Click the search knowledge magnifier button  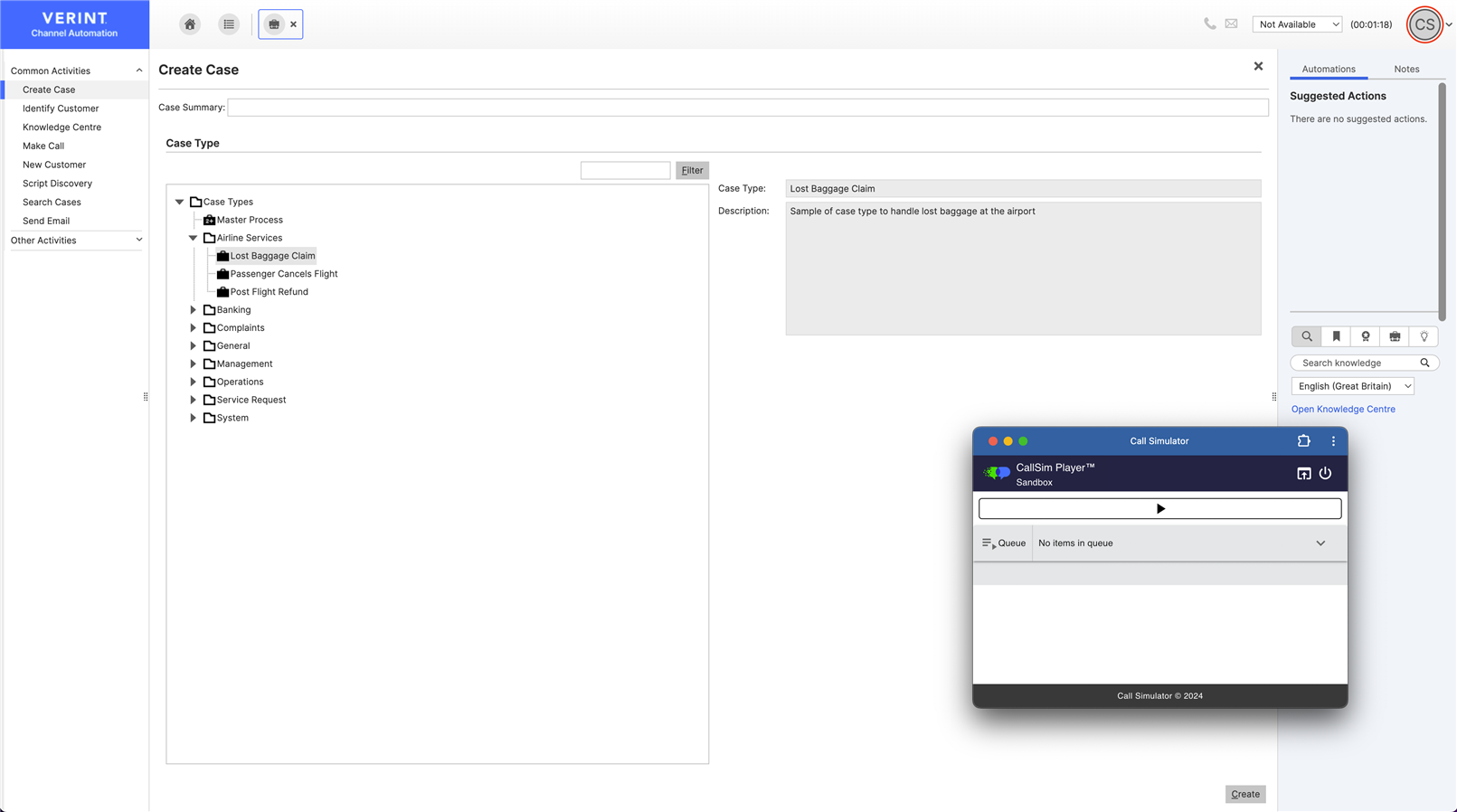point(1424,363)
